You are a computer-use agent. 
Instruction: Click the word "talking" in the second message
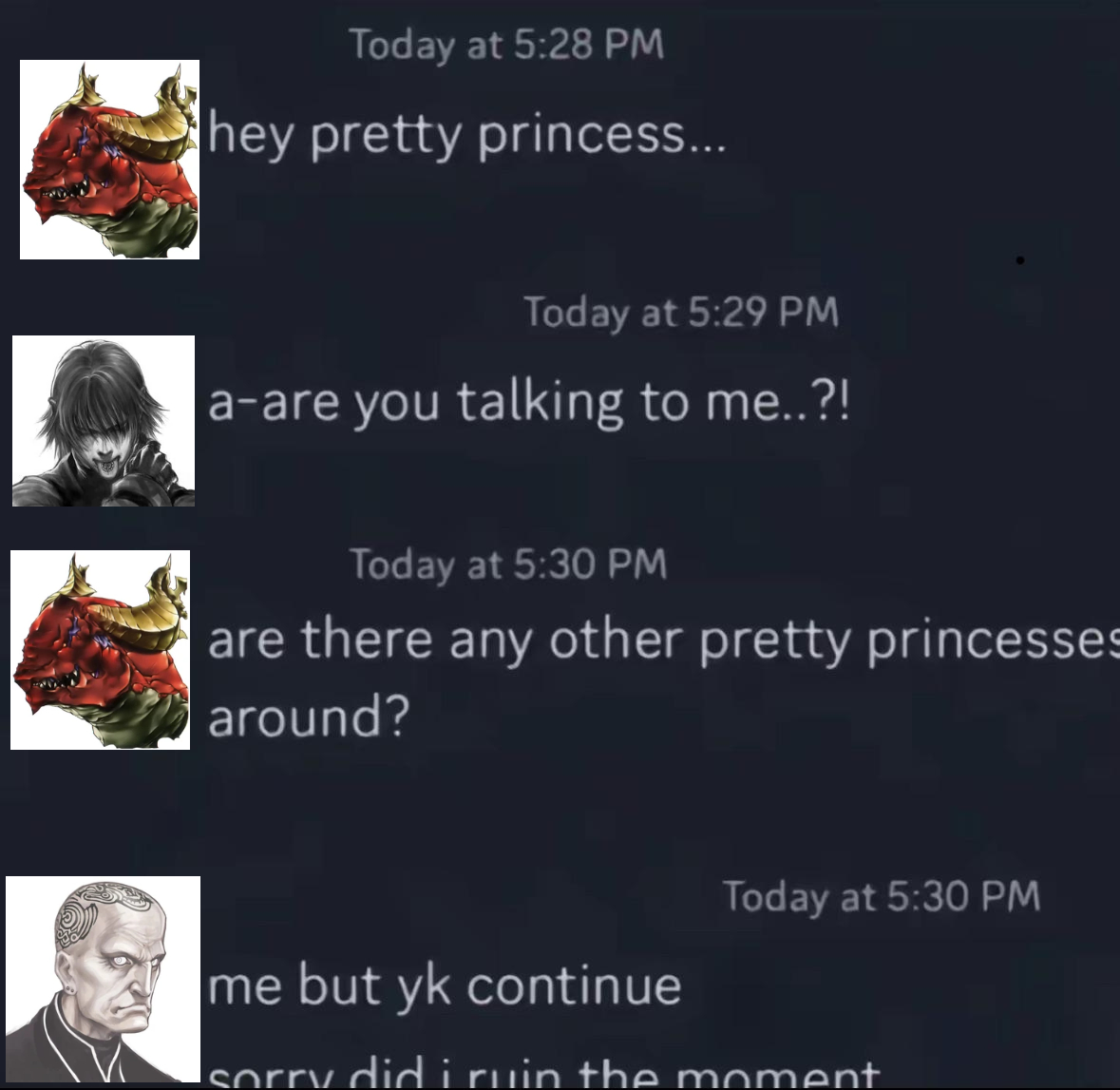point(540,403)
